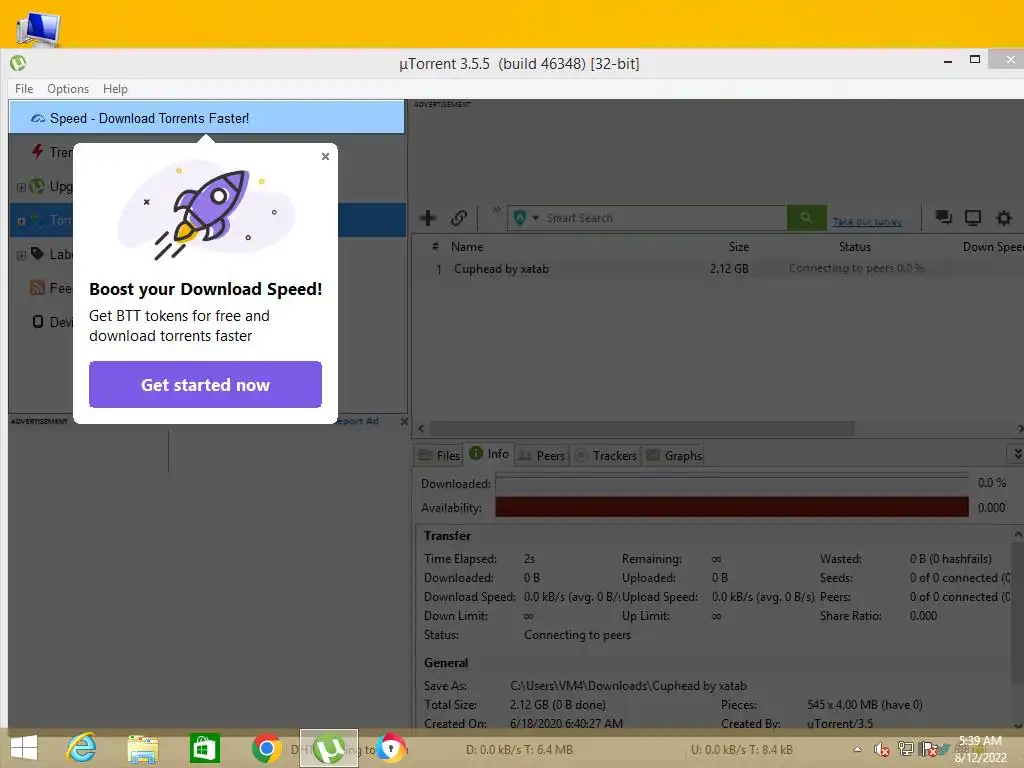Viewport: 1024px width, 768px height.
Task: Click the Upgrade uTorrent logo icon
Action: [37, 185]
